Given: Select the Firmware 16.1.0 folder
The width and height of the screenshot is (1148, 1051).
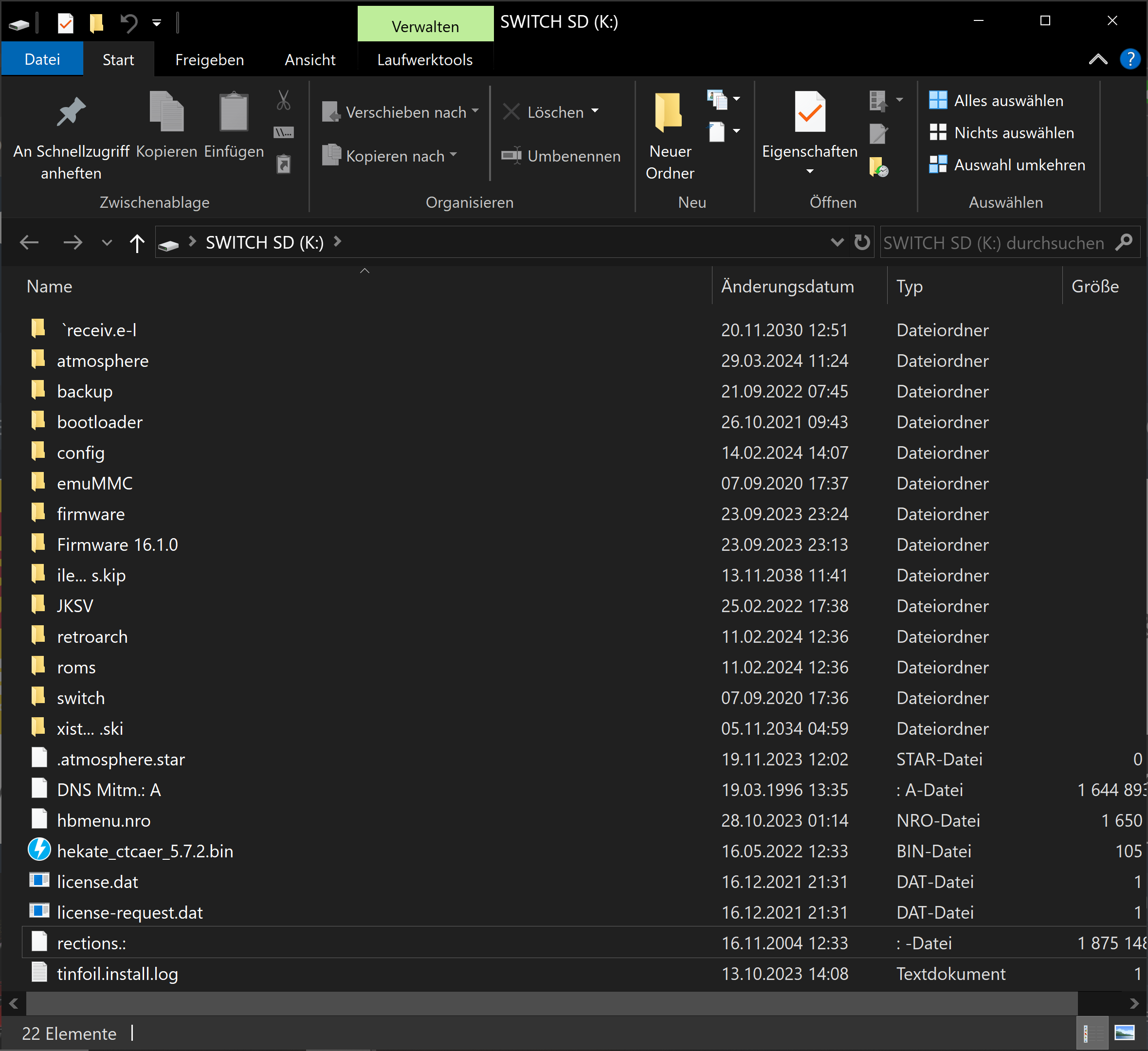Looking at the screenshot, I should (117, 545).
